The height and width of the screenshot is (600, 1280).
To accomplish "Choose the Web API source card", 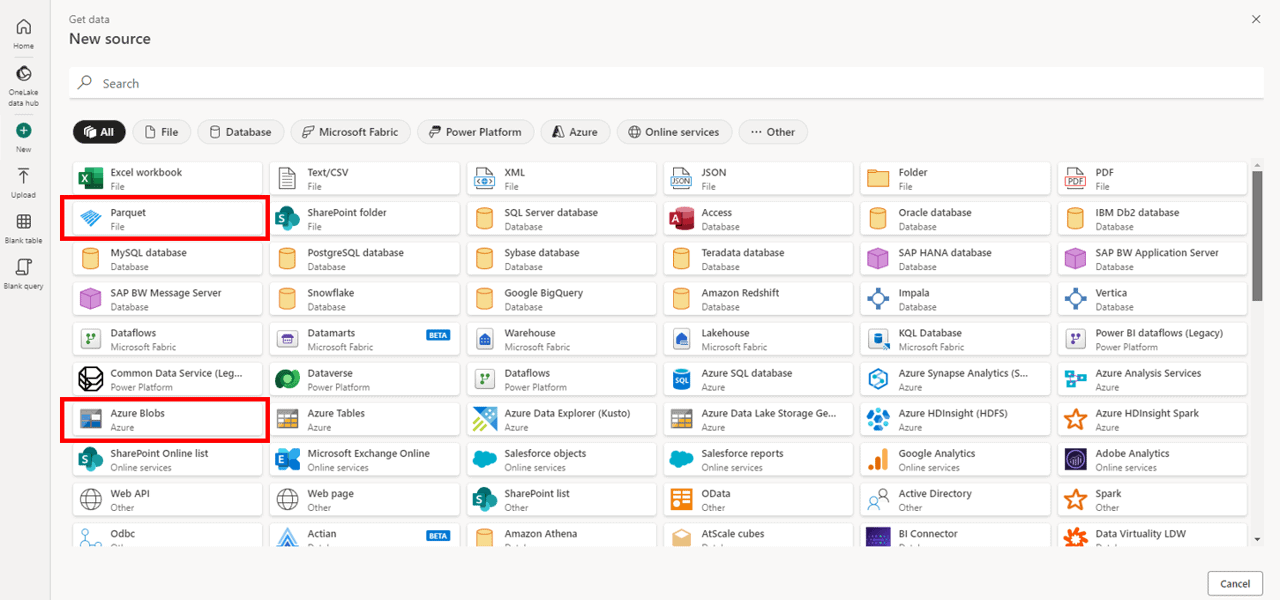I will tap(167, 499).
